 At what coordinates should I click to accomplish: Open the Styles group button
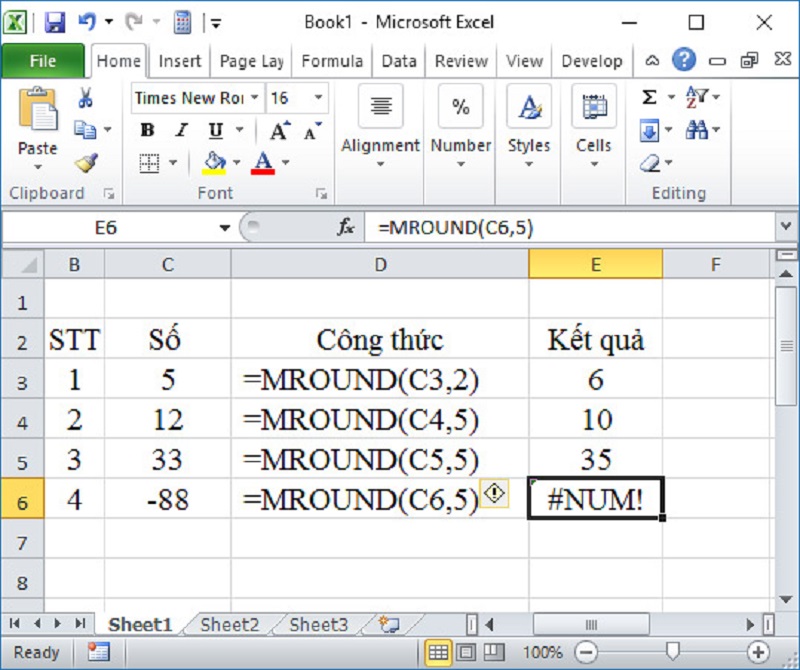[529, 126]
